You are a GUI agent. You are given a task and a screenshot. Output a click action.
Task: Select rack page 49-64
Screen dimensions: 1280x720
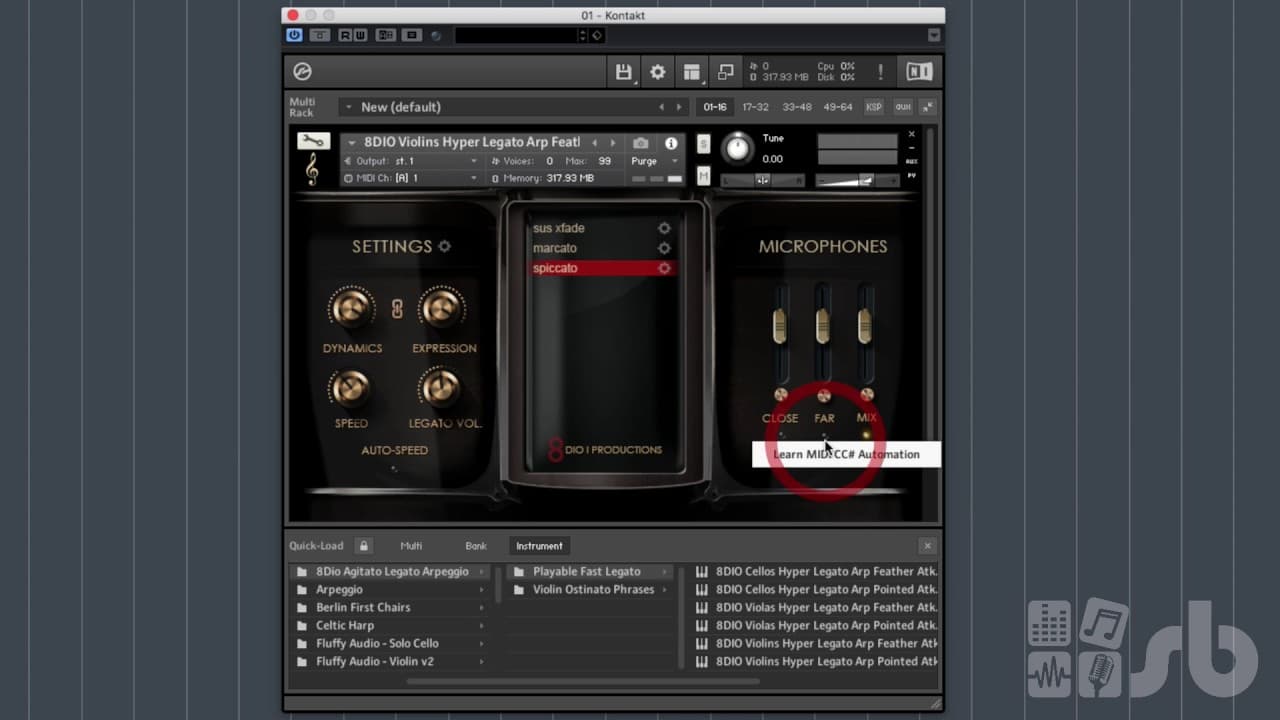tap(838, 107)
